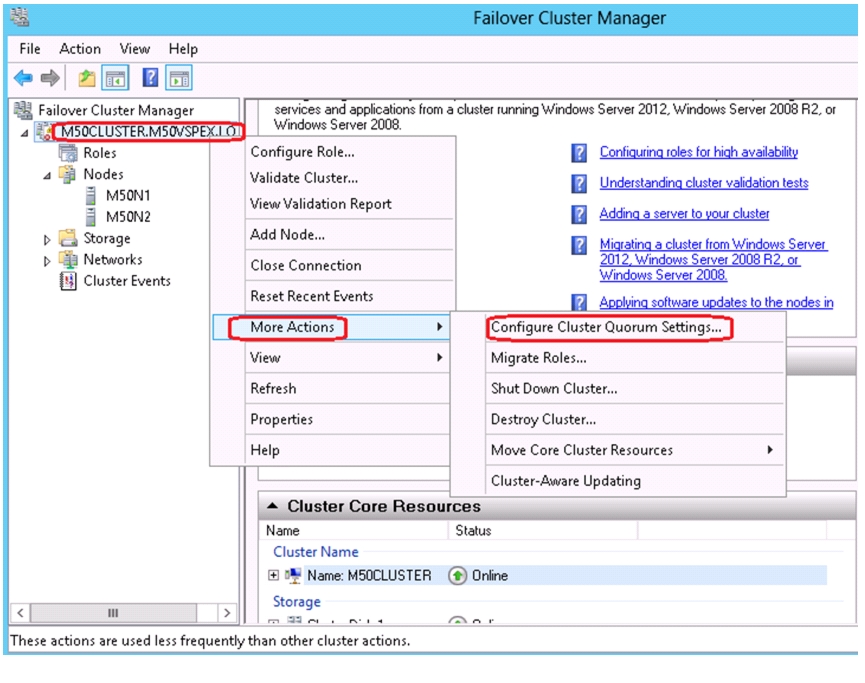The height and width of the screenshot is (683, 865).
Task: Click the Nodes folder icon in the tree
Action: pyautogui.click(x=67, y=174)
